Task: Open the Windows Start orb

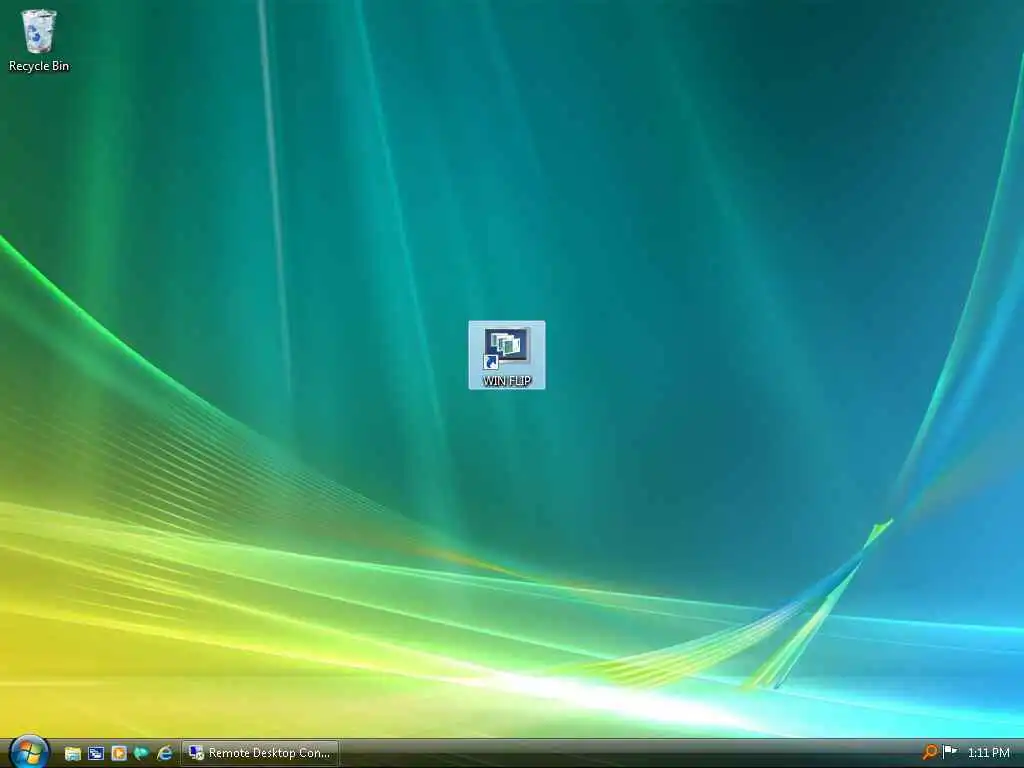Action: click(x=28, y=752)
